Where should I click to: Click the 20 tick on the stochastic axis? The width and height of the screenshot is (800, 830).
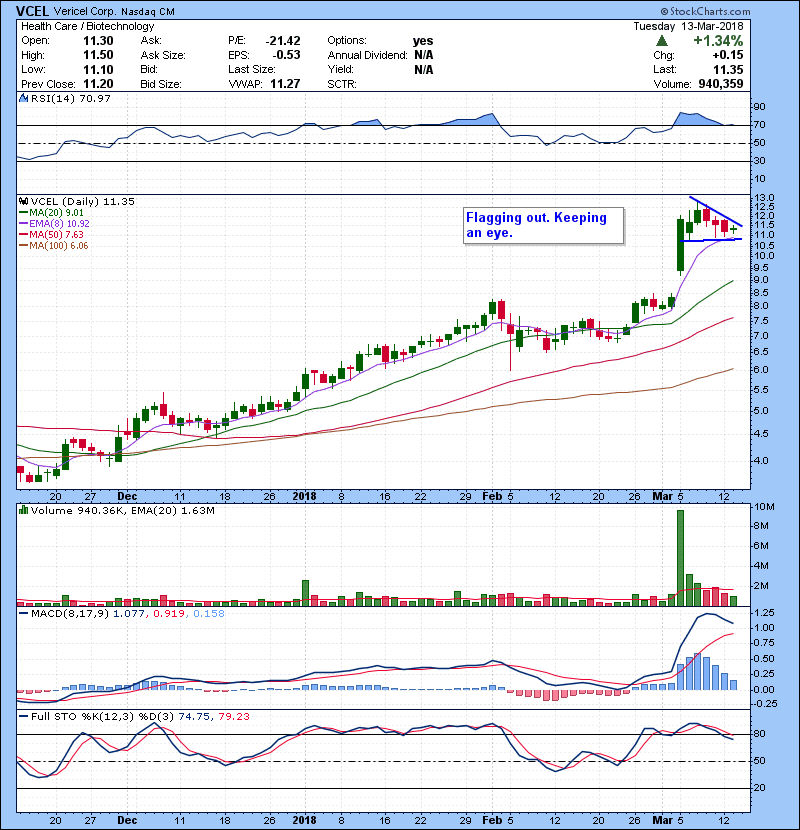pos(760,788)
